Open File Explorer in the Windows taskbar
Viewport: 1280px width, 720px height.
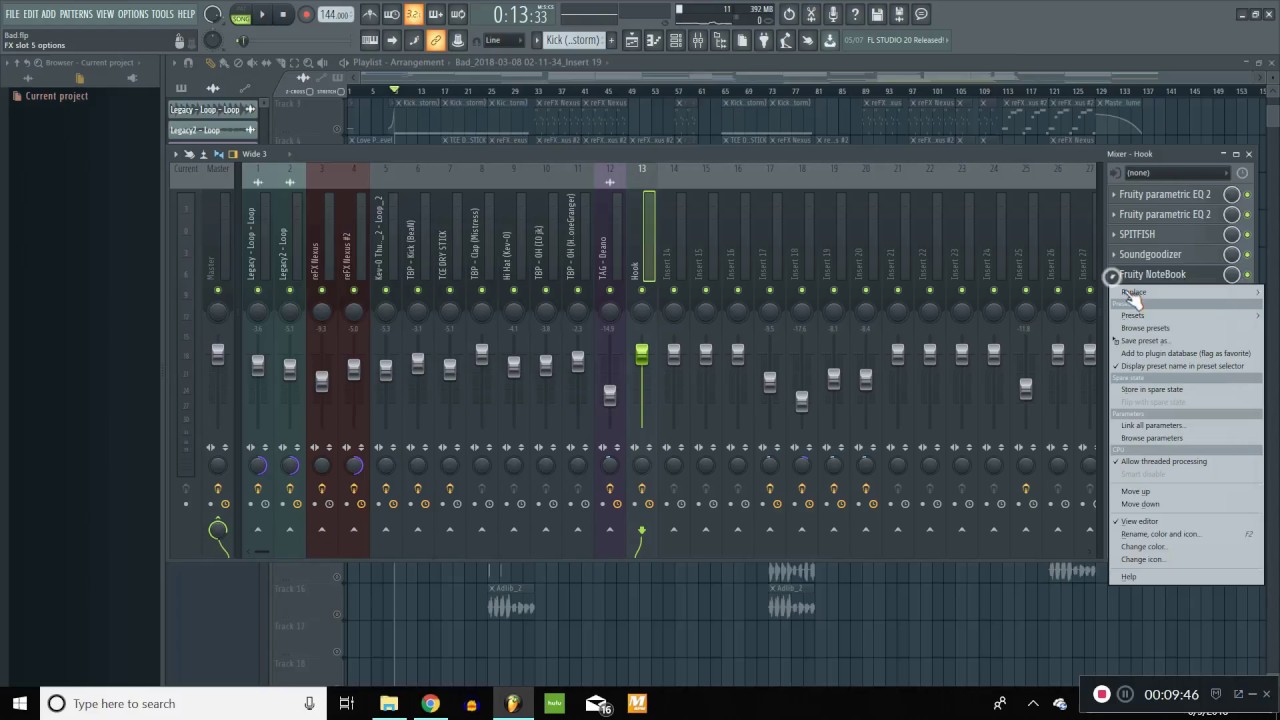[x=389, y=703]
